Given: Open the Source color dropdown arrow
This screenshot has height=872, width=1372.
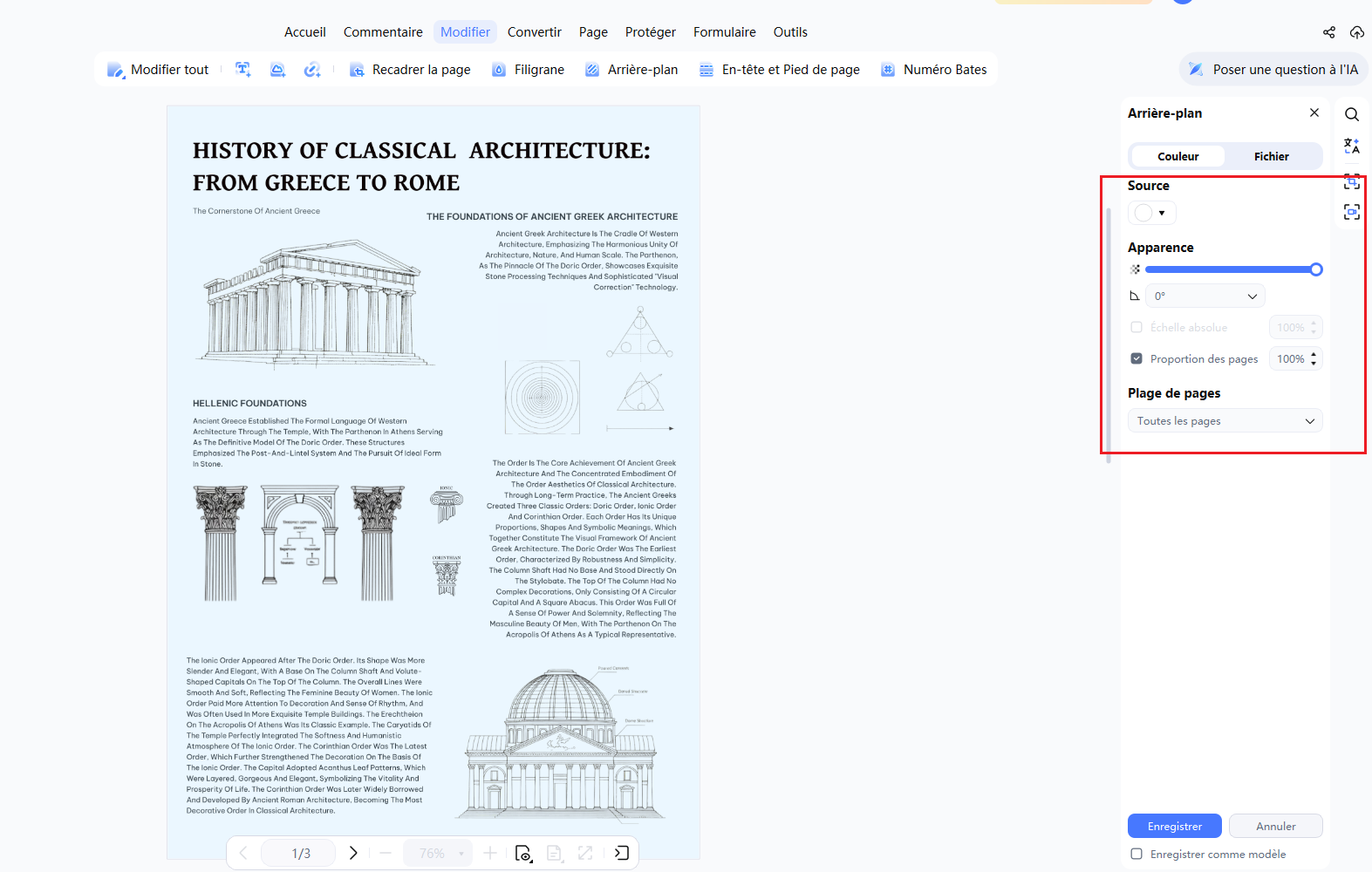Looking at the screenshot, I should pos(1162,213).
